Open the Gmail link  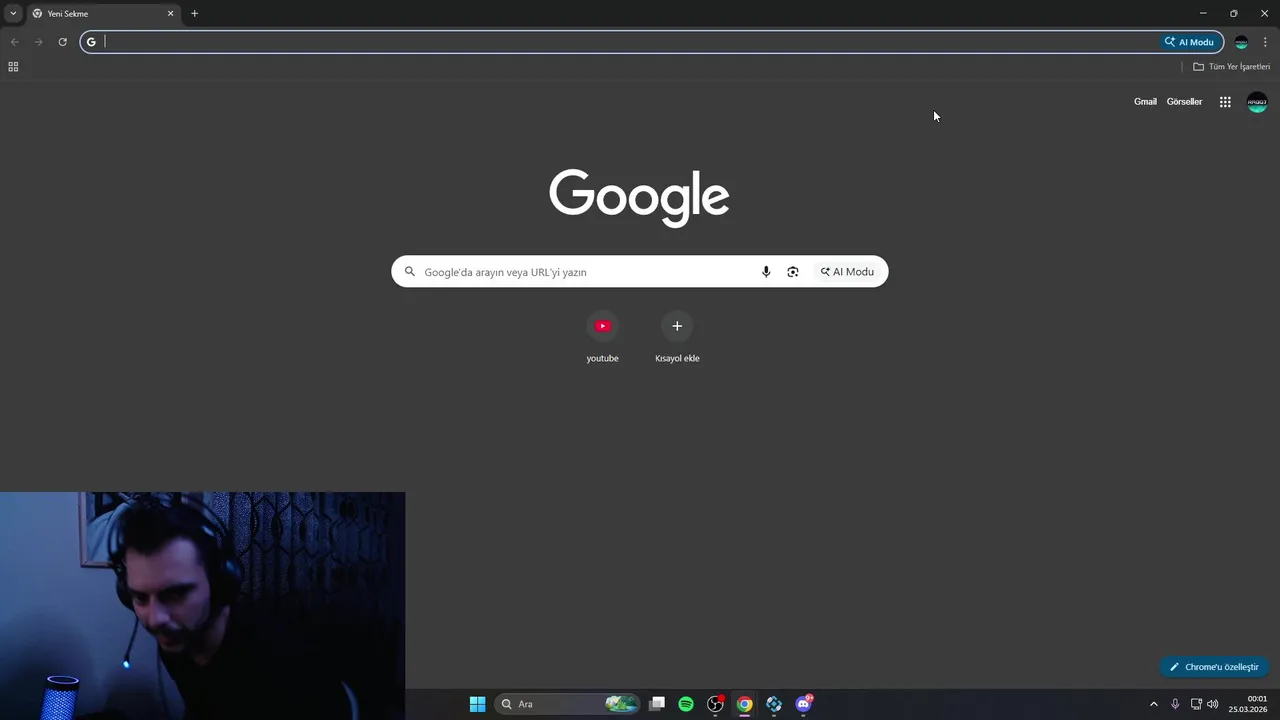pyautogui.click(x=1145, y=102)
